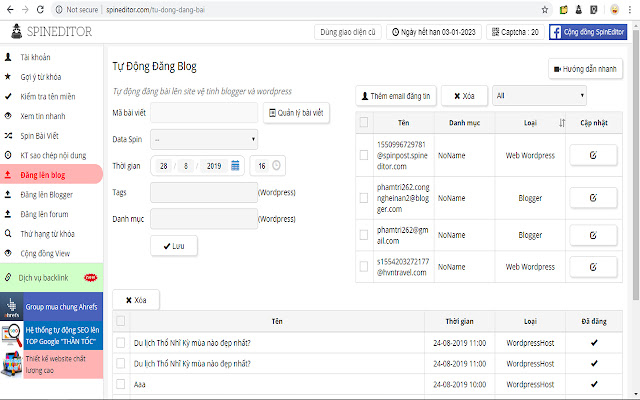Tick checkbox for phamtri262@gmail.com row
The height and width of the screenshot is (400, 640).
tap(364, 233)
